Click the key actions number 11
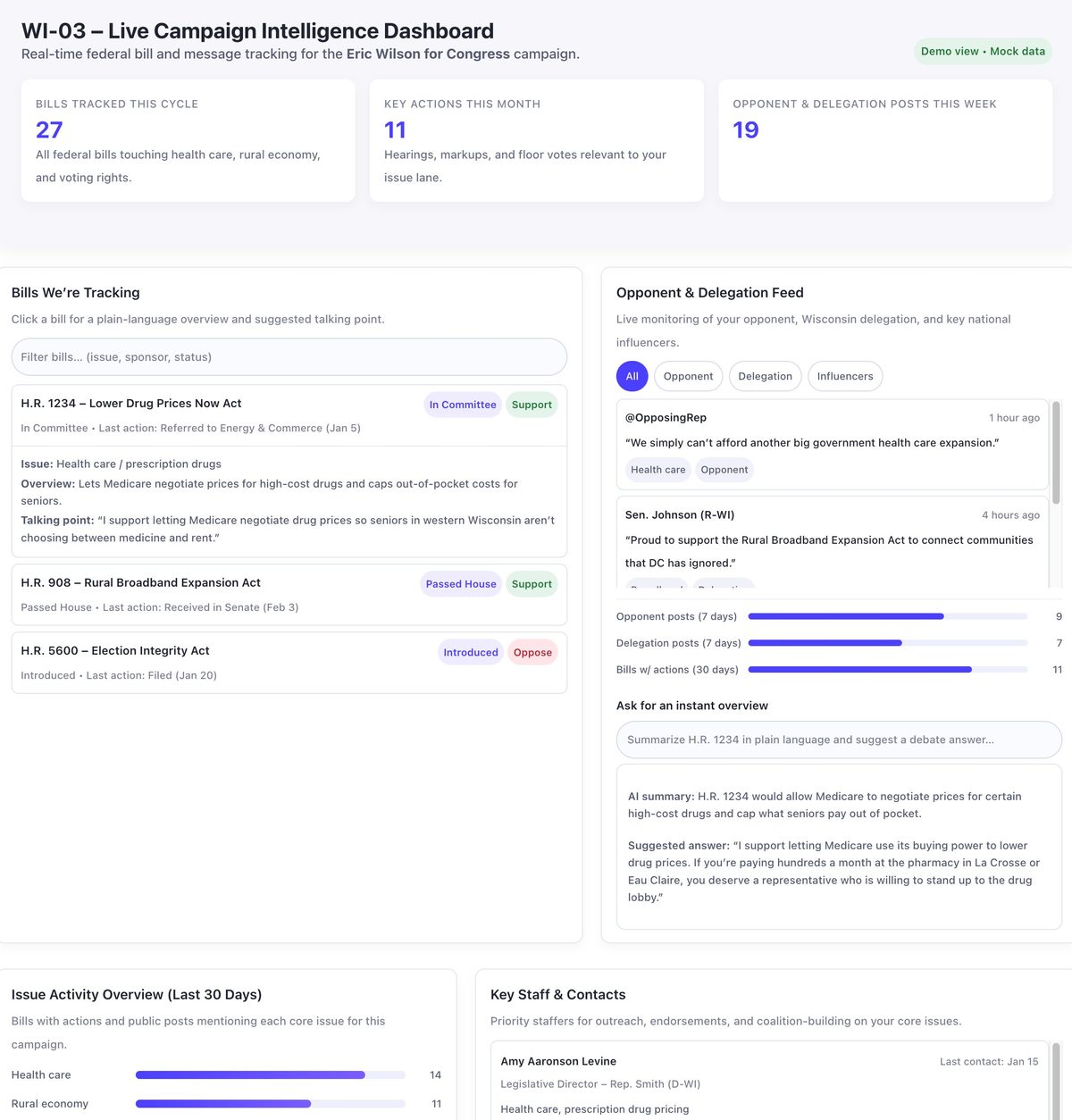The height and width of the screenshot is (1120, 1072). coord(395,130)
